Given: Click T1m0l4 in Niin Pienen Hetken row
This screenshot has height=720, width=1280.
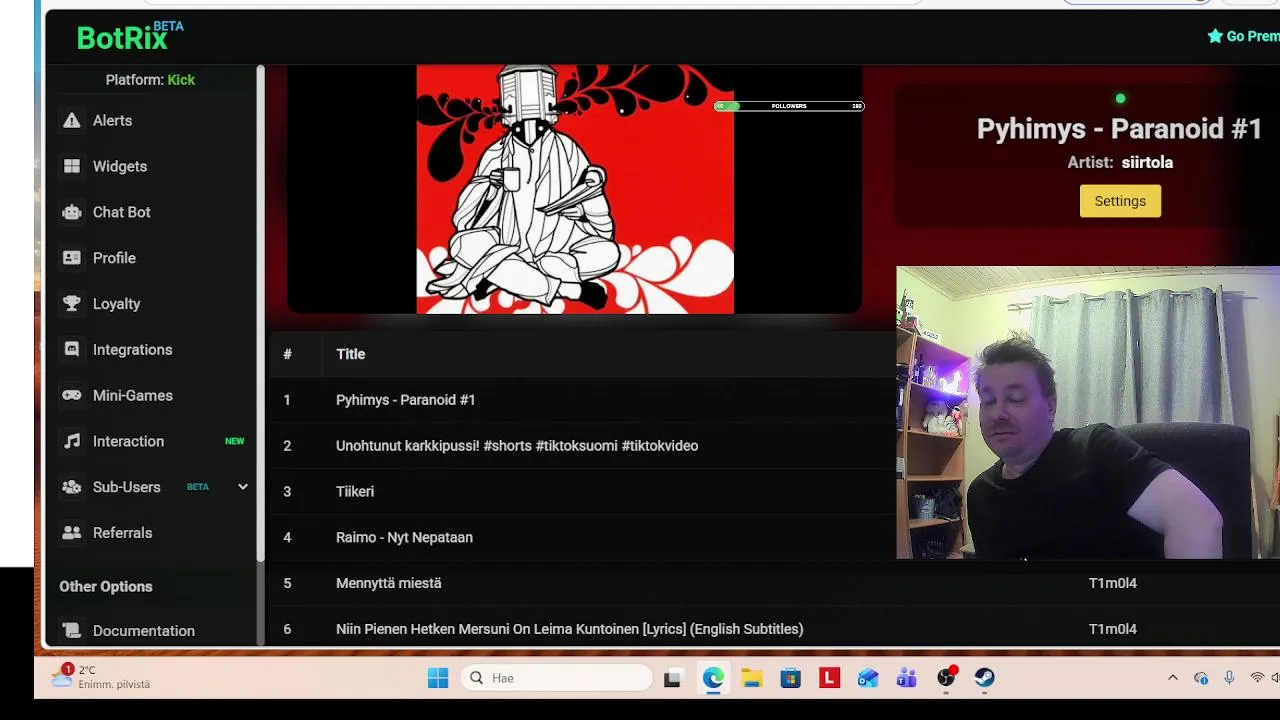Looking at the screenshot, I should pos(1113,629).
